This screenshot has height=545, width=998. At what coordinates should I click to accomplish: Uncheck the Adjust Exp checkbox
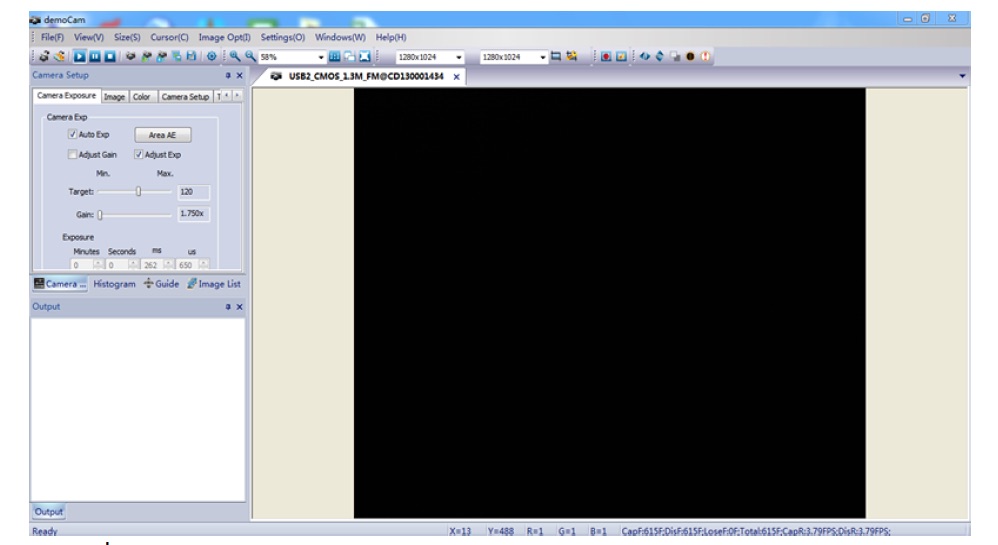[138, 155]
